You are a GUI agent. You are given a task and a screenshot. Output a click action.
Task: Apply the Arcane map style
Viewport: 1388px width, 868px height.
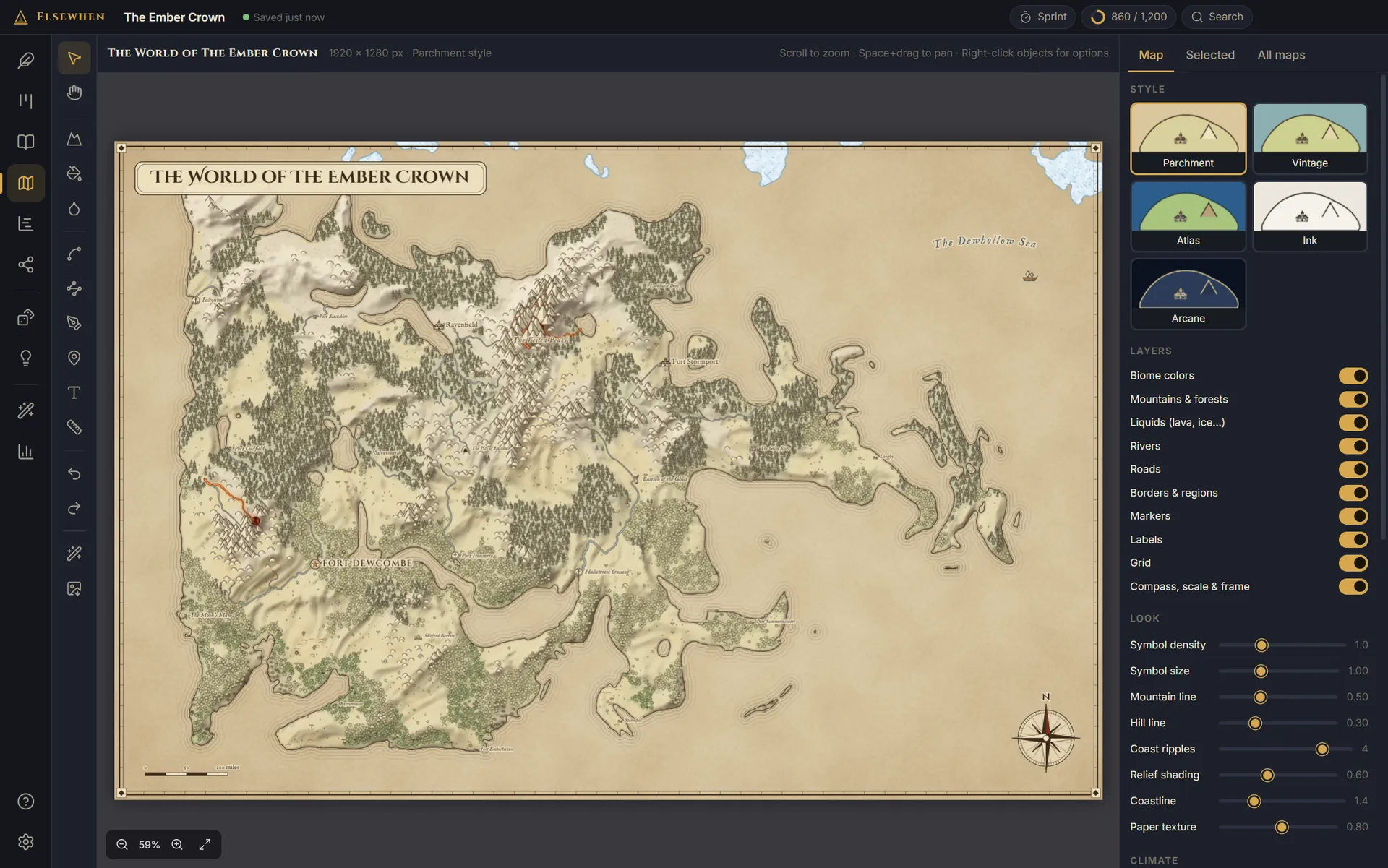[1188, 293]
